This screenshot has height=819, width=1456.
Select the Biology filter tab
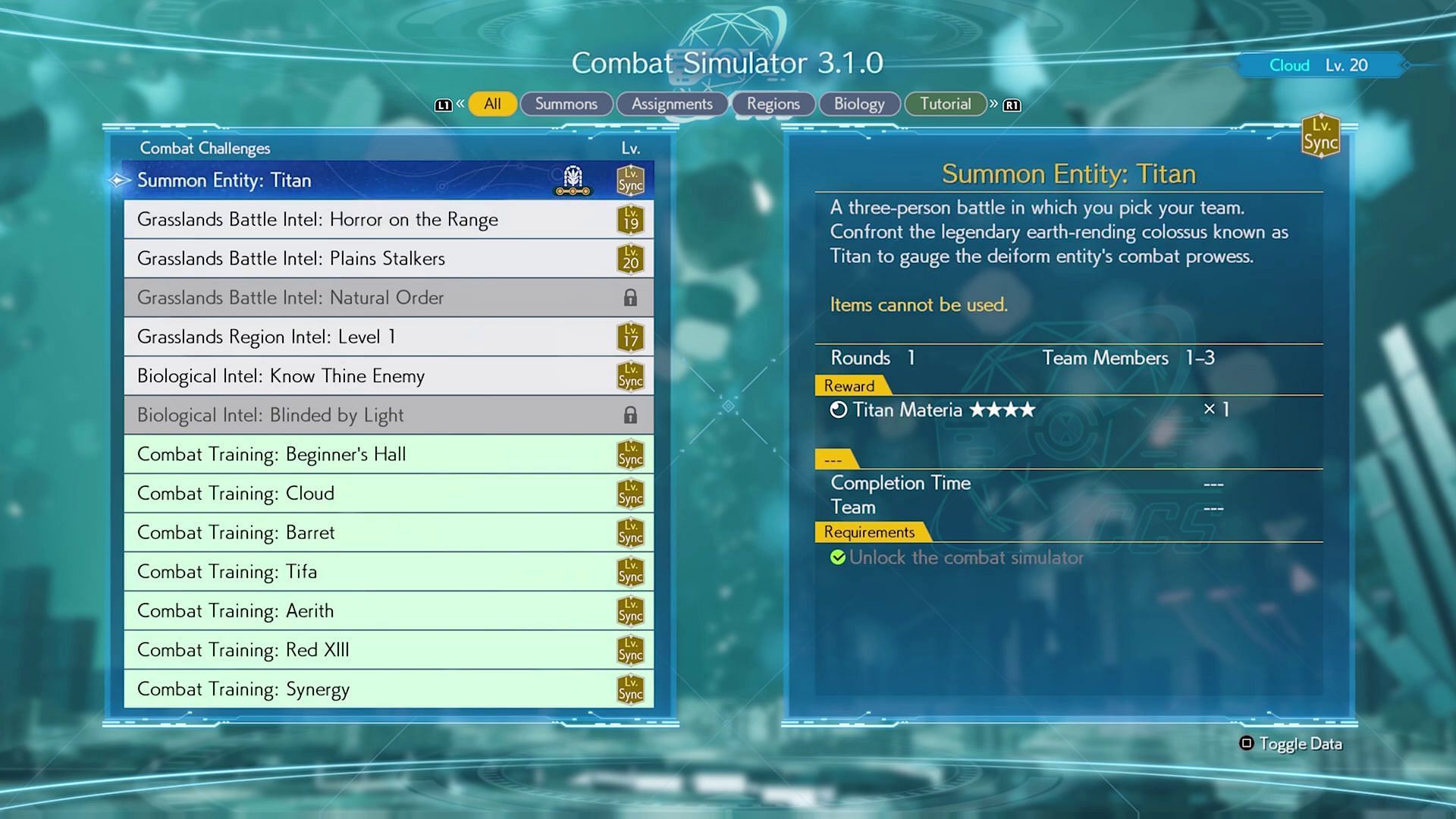click(x=858, y=103)
